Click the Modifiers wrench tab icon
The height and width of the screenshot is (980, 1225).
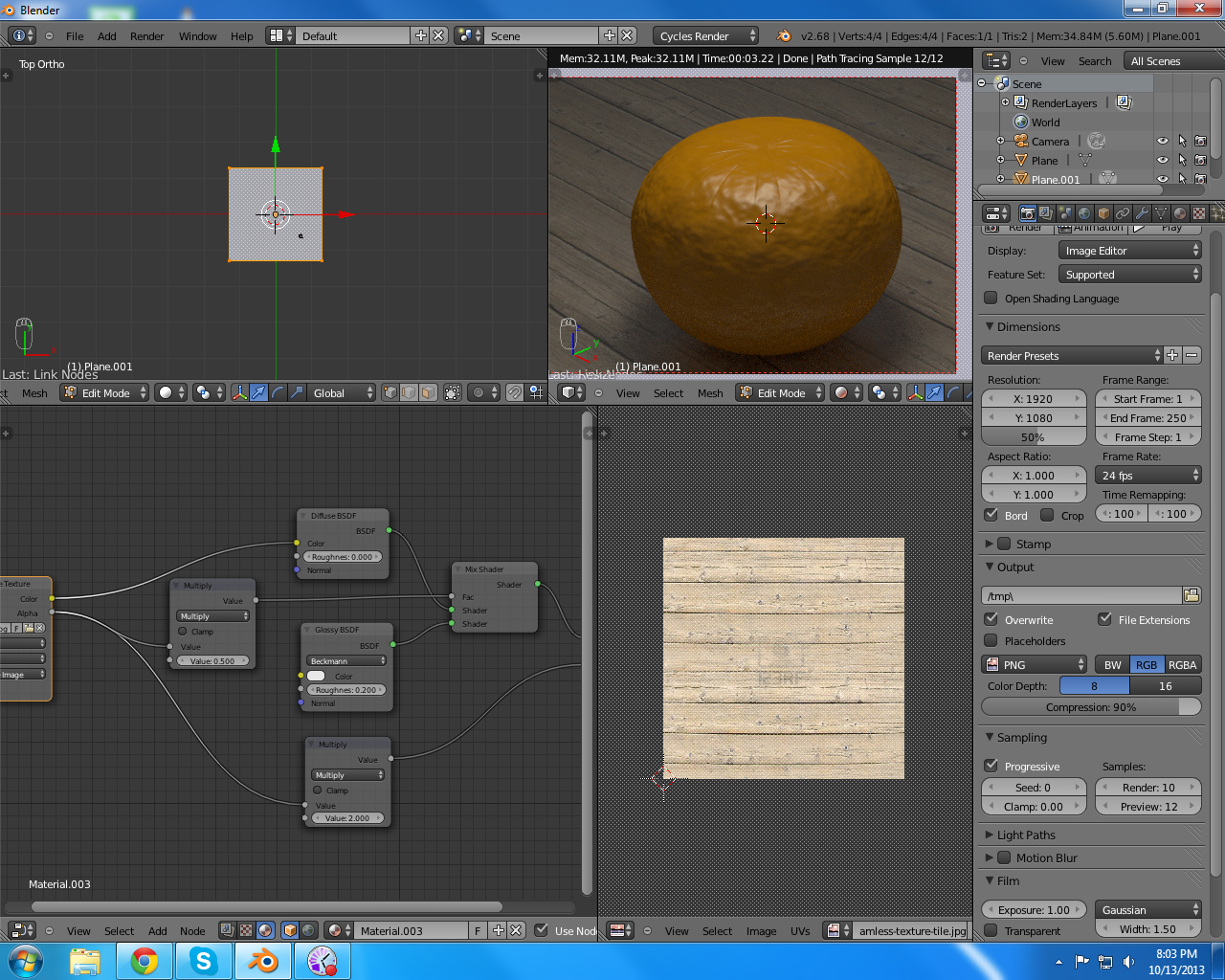point(1142,213)
